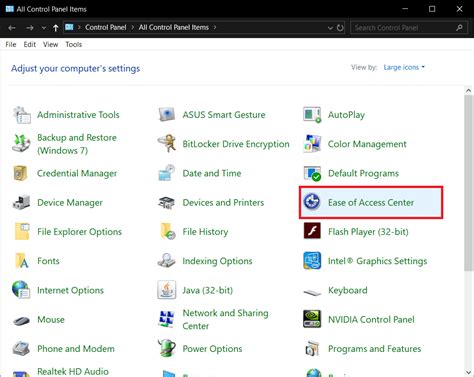This screenshot has height=377, width=474.
Task: Open the Device Manager icon
Action: (x=21, y=202)
